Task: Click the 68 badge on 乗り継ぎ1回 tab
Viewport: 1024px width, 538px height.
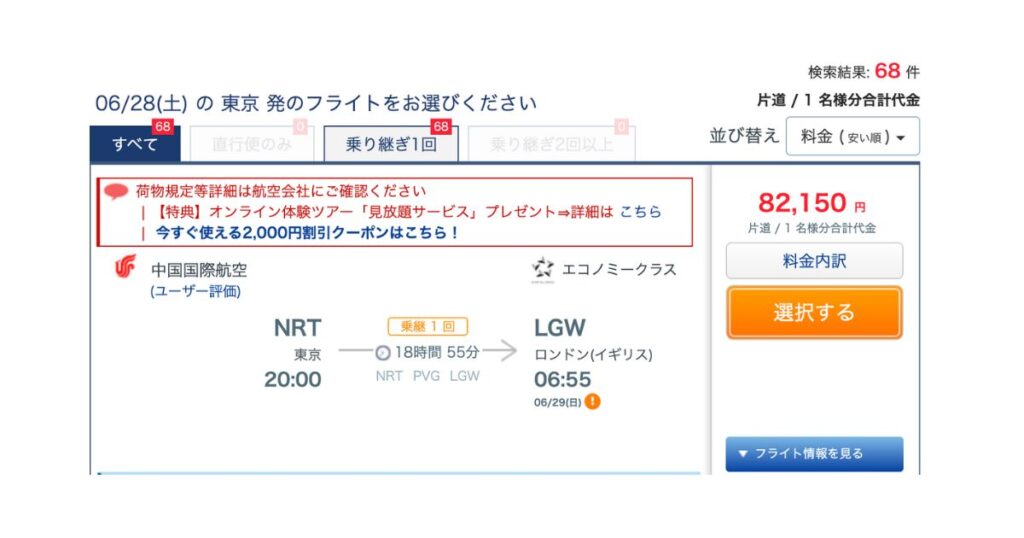Action: pyautogui.click(x=441, y=127)
